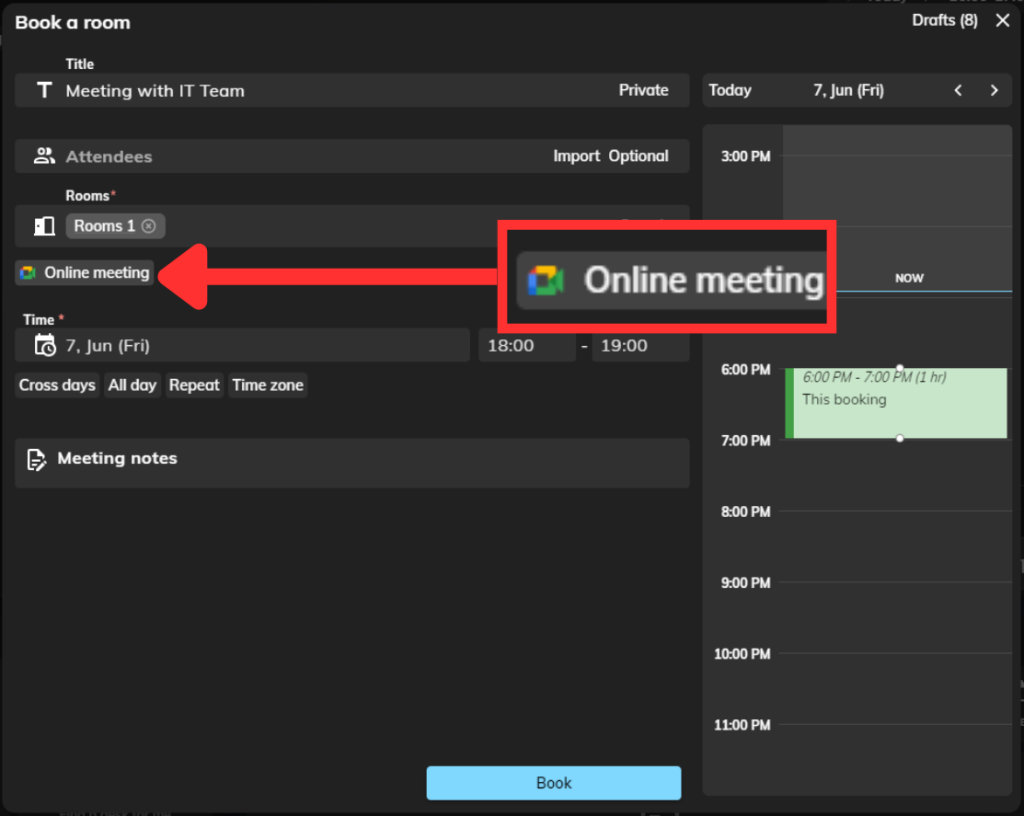
Task: Click the Google Meet icon beside Online meeting
Action: tap(28, 273)
